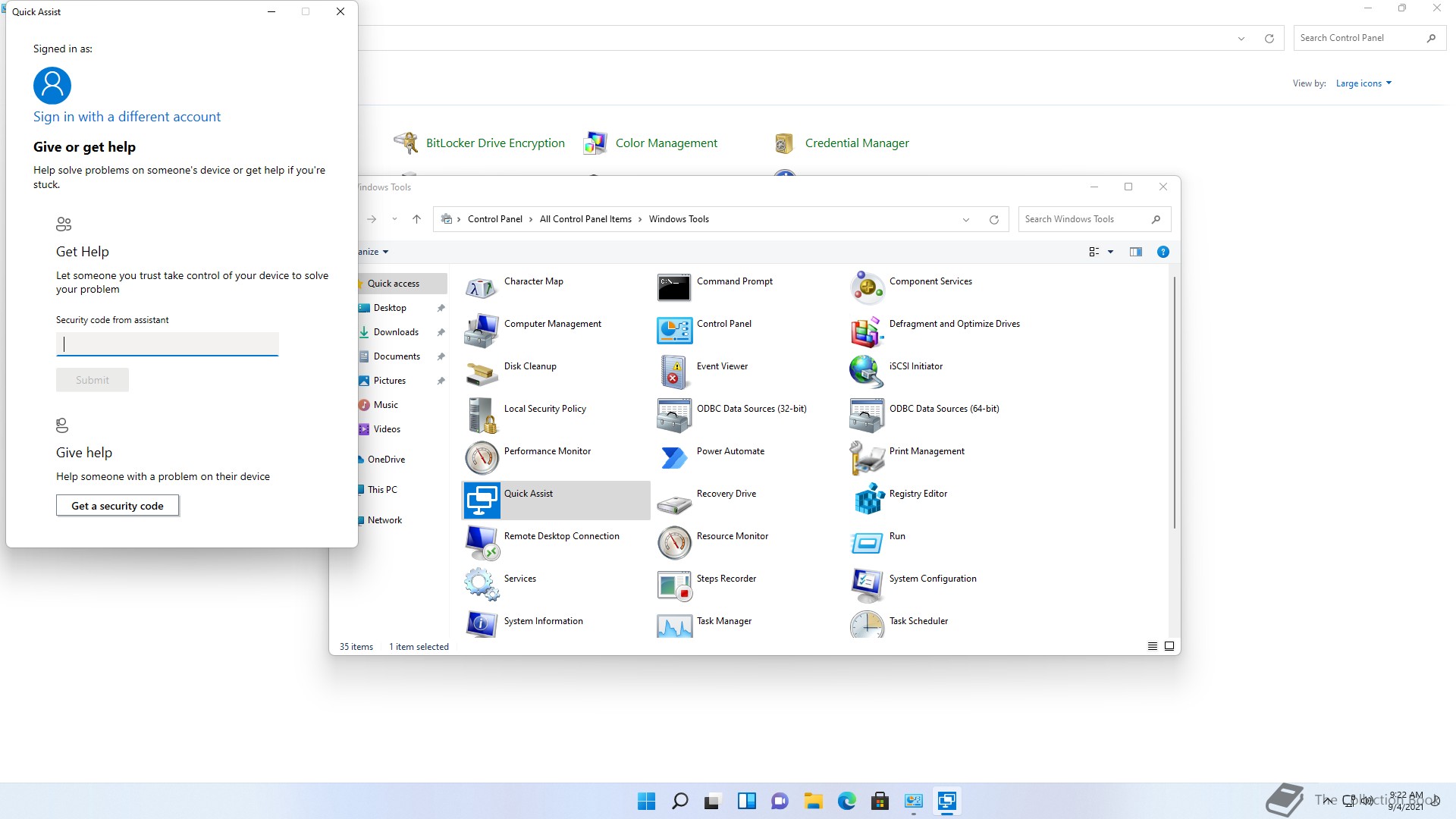Viewport: 1456px width, 819px height.
Task: Open Event Viewer icon
Action: pos(674,373)
